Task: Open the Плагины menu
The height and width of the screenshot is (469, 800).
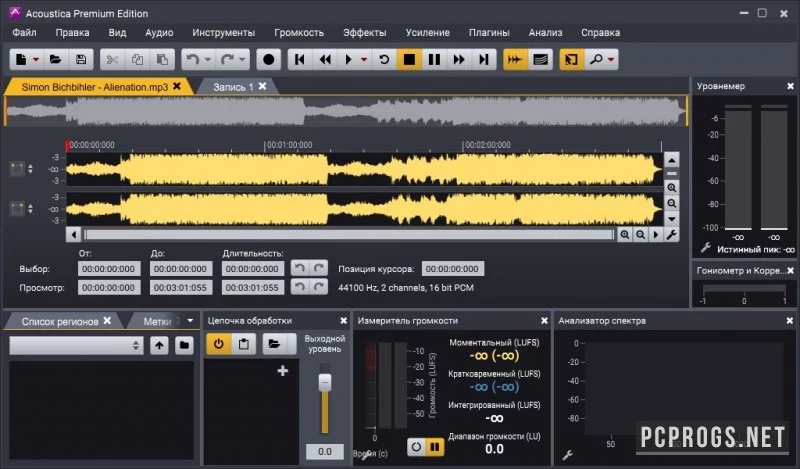Action: 489,33
